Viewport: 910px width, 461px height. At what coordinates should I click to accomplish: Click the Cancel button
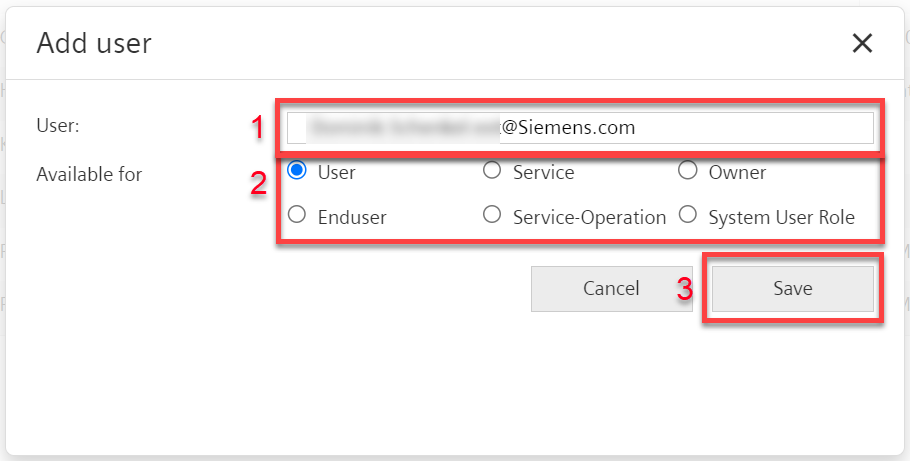[612, 289]
